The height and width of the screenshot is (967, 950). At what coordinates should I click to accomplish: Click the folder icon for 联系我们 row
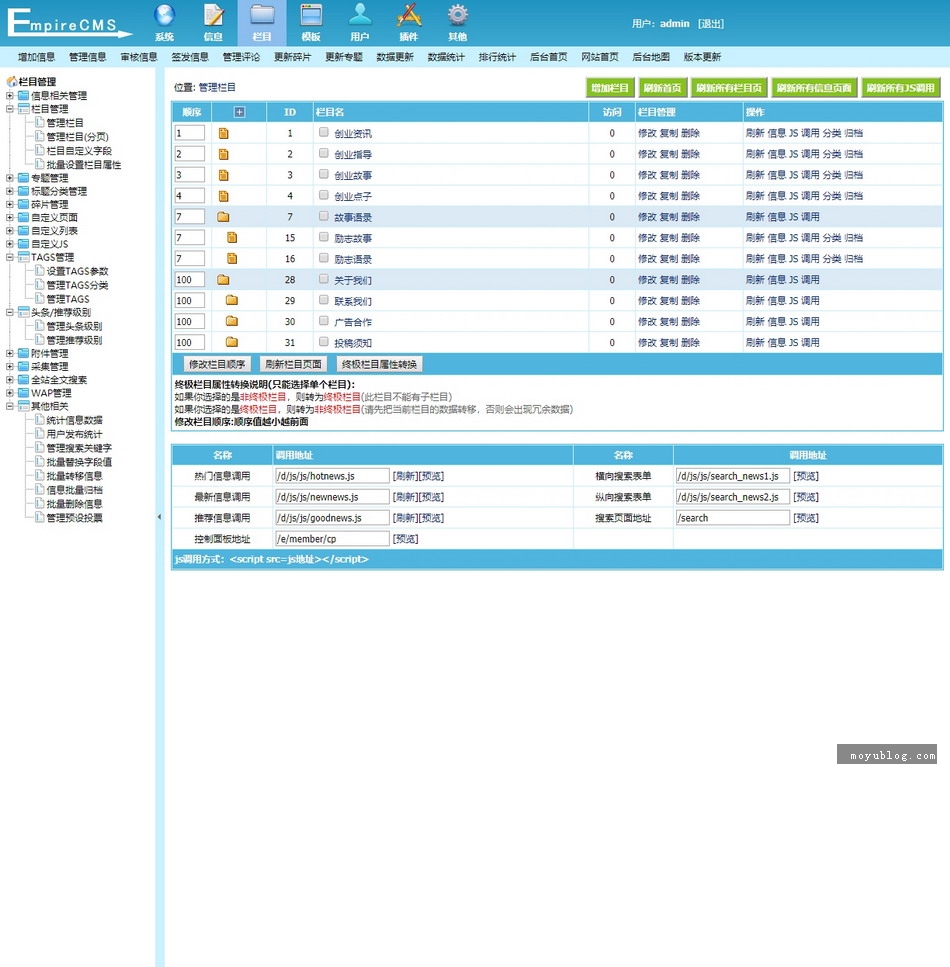[x=232, y=300]
